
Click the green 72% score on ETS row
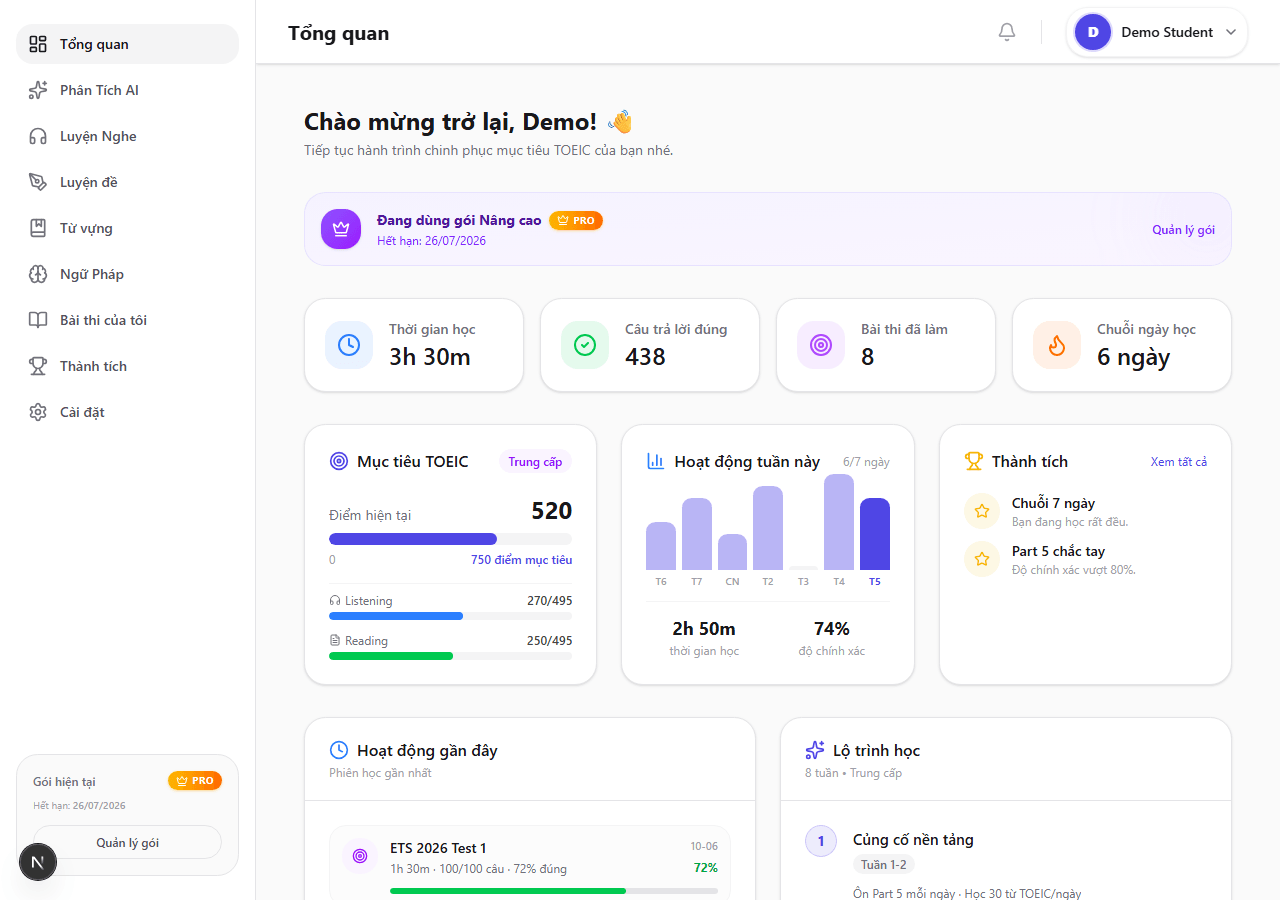click(x=706, y=868)
